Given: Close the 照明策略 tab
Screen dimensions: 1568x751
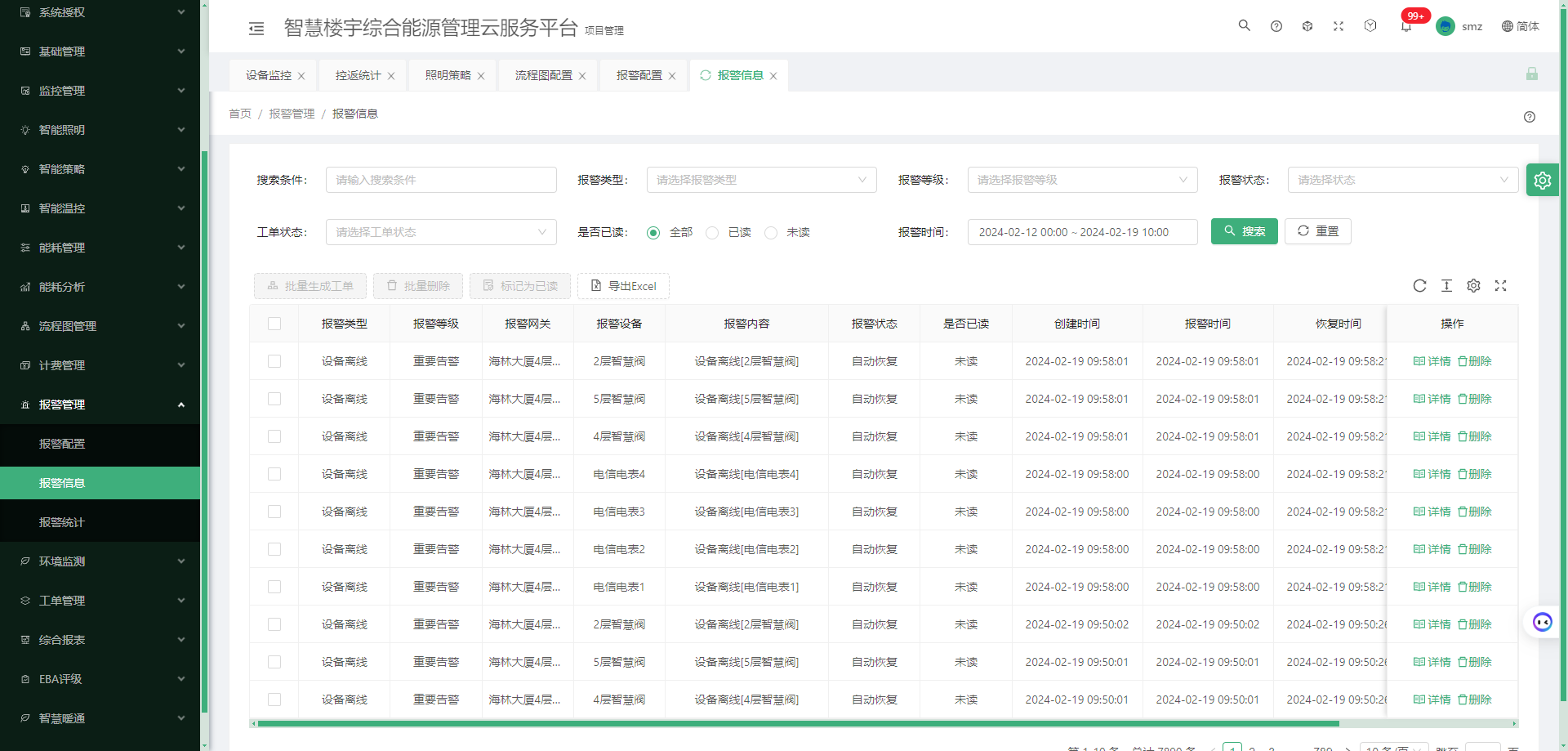Looking at the screenshot, I should coord(481,76).
